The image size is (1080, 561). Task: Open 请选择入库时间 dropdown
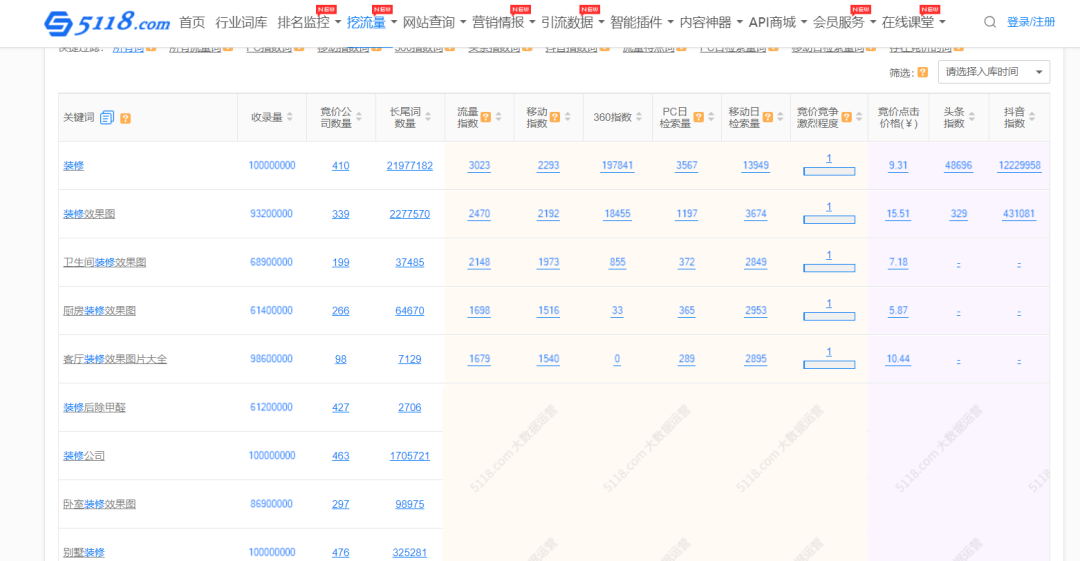(993, 72)
